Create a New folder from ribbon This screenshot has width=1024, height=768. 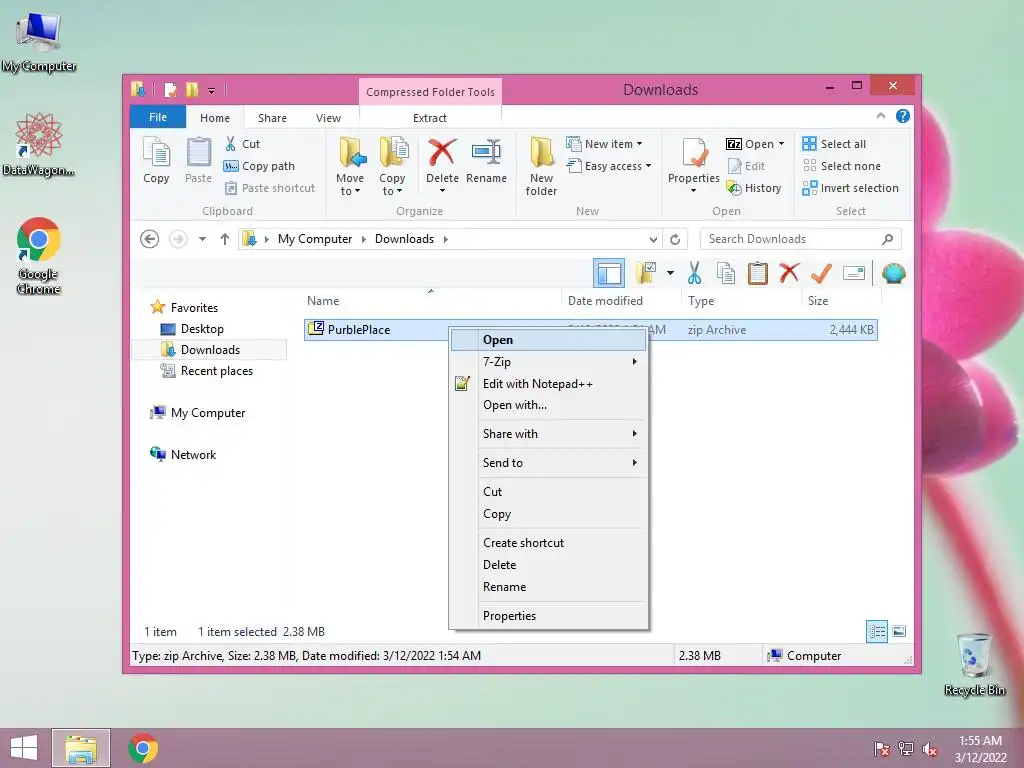click(x=541, y=167)
